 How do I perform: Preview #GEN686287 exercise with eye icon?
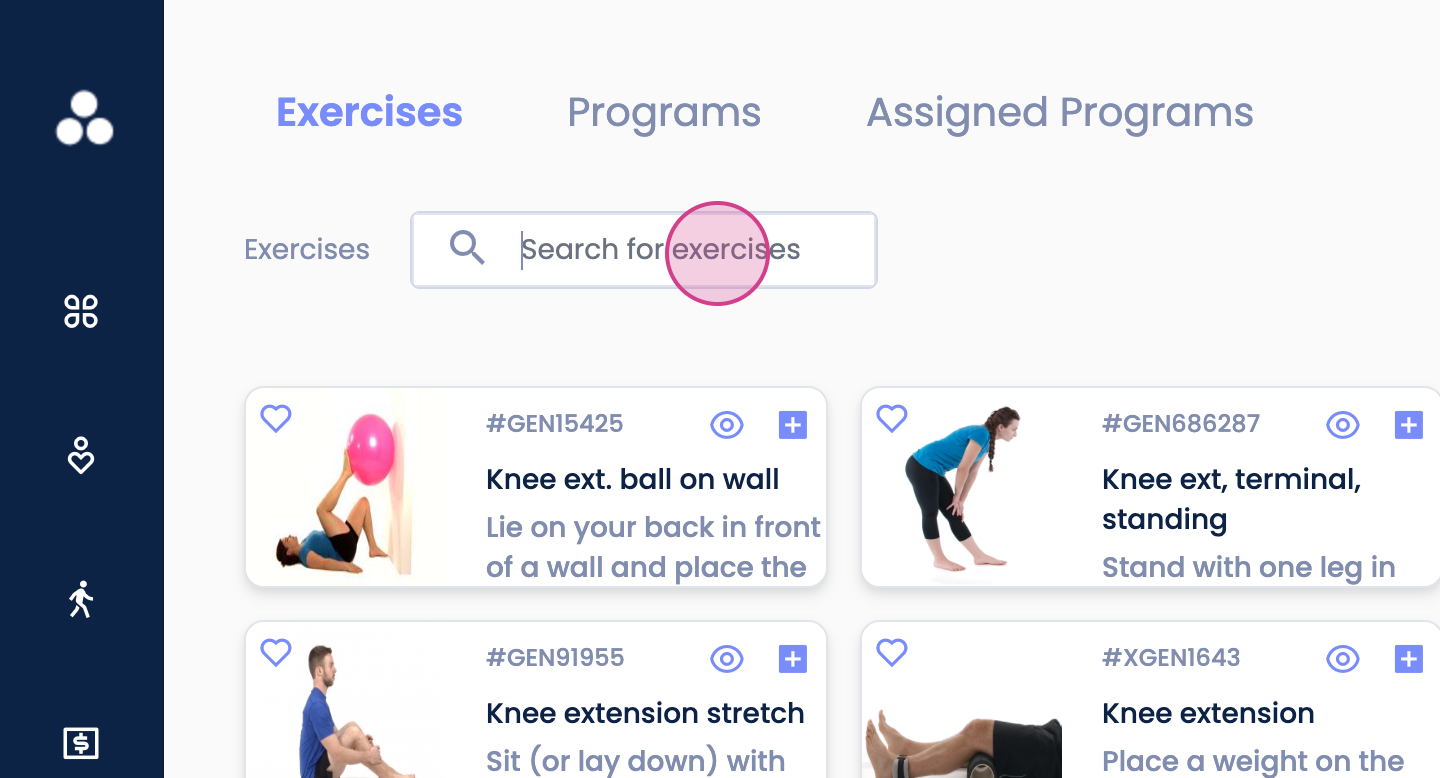click(x=1343, y=425)
